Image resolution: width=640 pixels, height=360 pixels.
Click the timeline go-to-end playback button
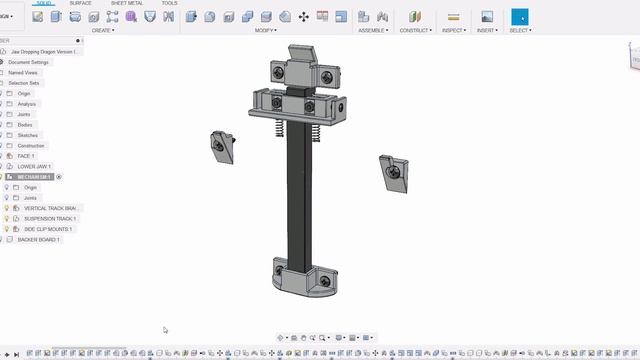(16, 355)
